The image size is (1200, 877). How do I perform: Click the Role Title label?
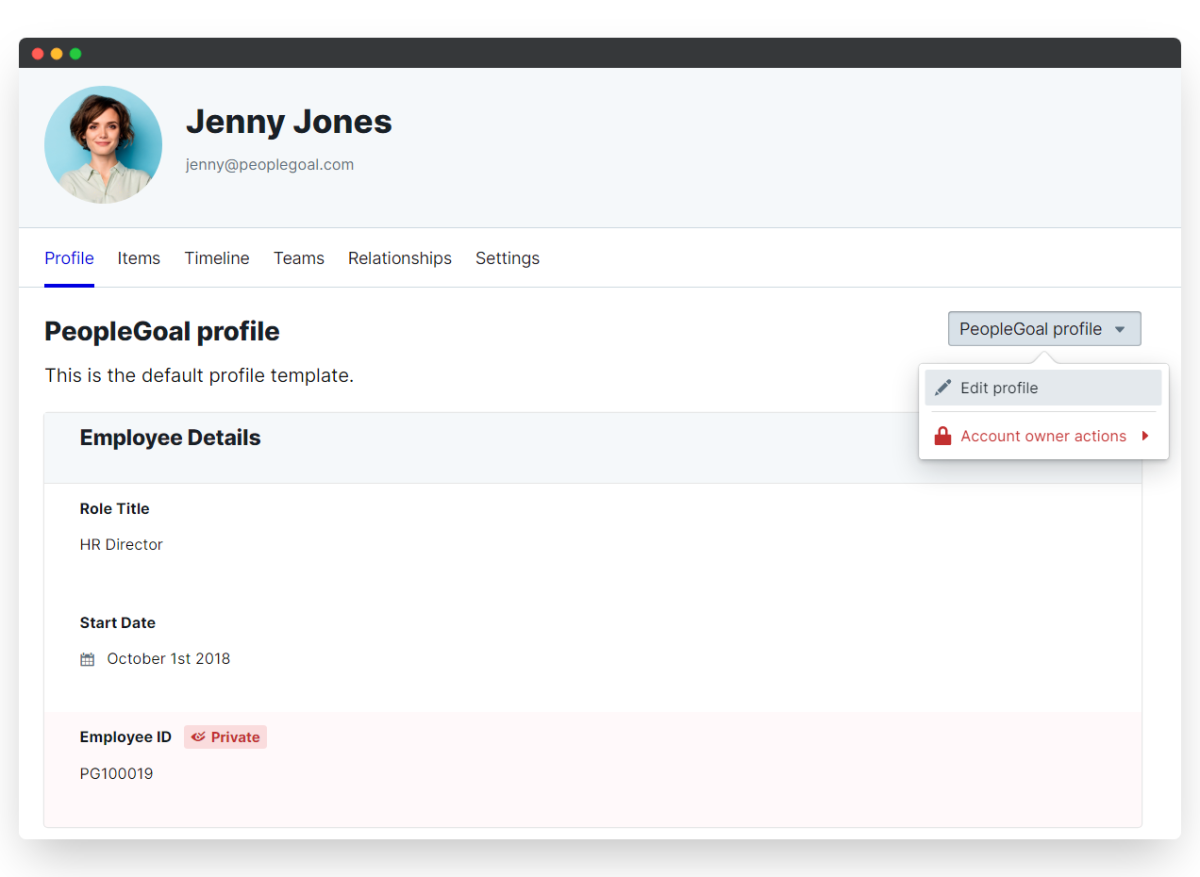point(115,509)
